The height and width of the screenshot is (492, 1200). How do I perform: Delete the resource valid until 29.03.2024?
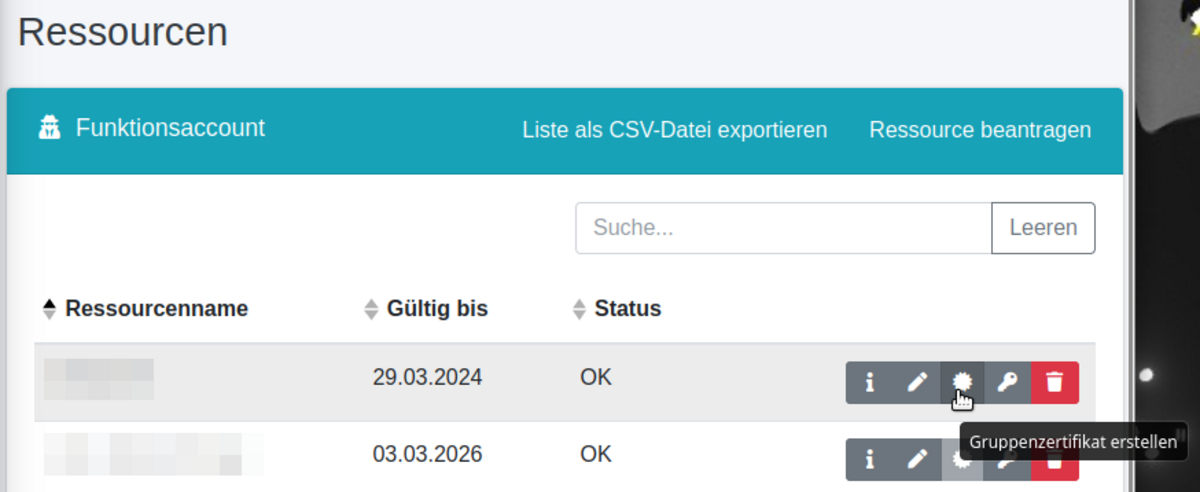[1055, 382]
